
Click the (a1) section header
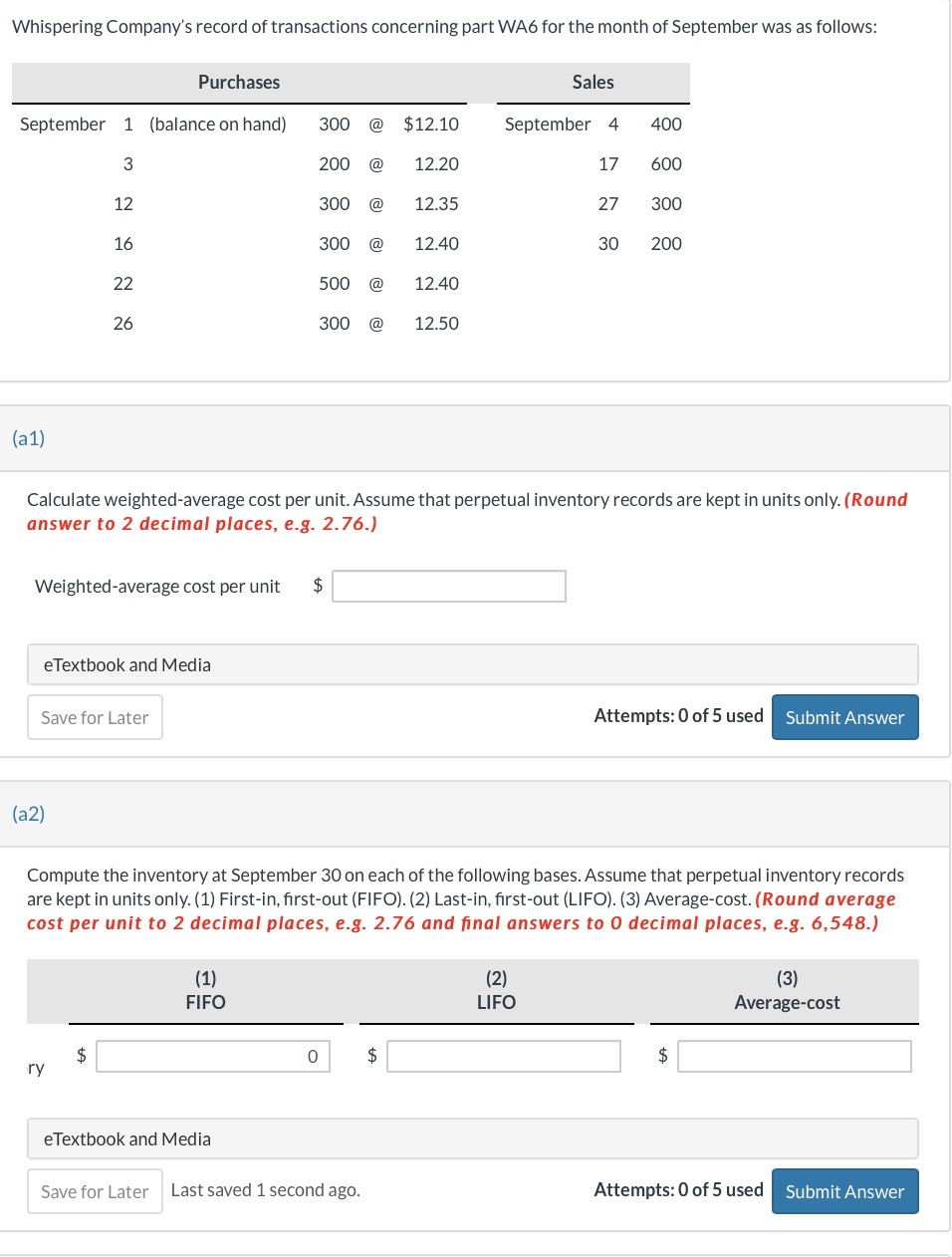(x=29, y=438)
